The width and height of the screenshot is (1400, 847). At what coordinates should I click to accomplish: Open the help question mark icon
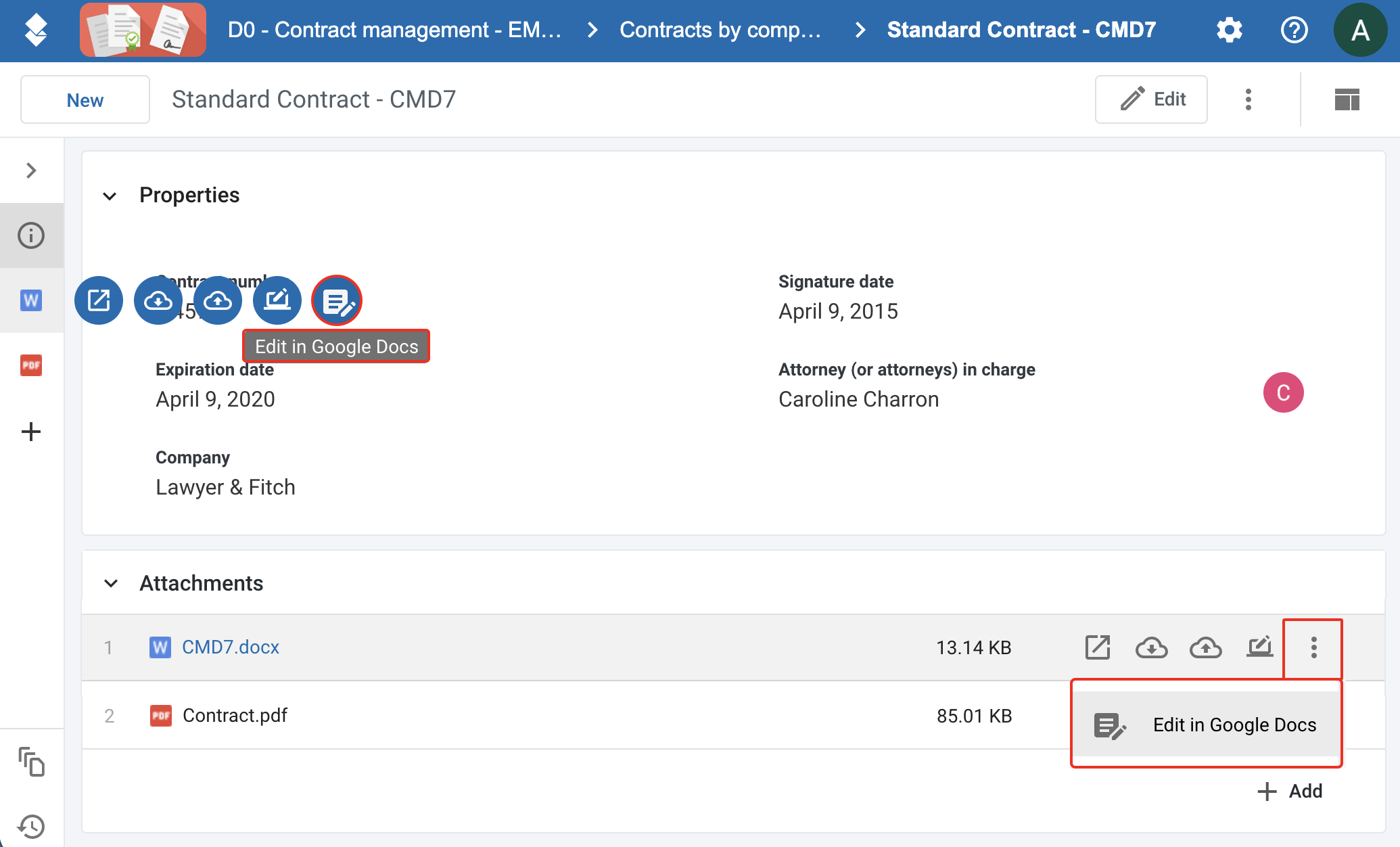tap(1294, 30)
